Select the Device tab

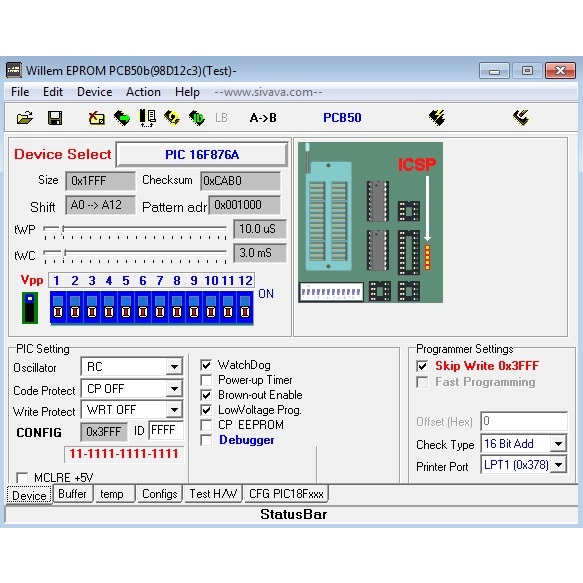29,495
